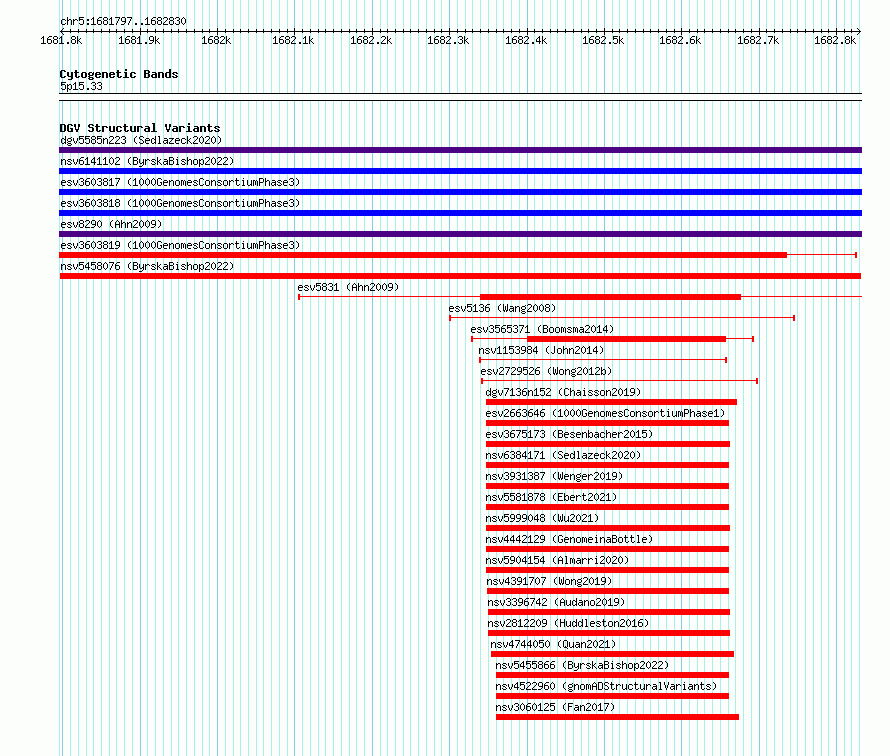Screen dimensions: 890x756
Task: Click the dgv5585n223 (Sedlazeck2020) variant label
Action: coord(141,140)
